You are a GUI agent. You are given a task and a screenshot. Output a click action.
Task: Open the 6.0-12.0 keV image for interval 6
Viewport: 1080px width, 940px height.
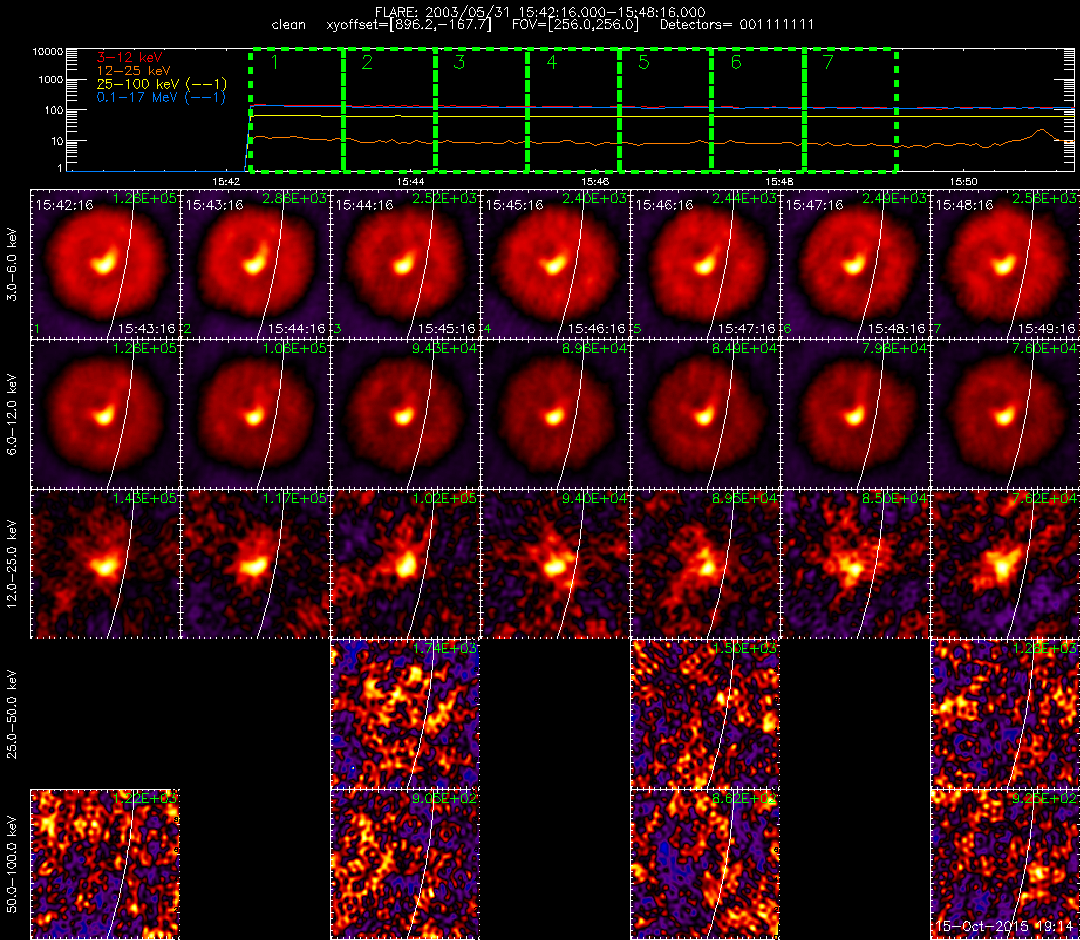[x=855, y=415]
